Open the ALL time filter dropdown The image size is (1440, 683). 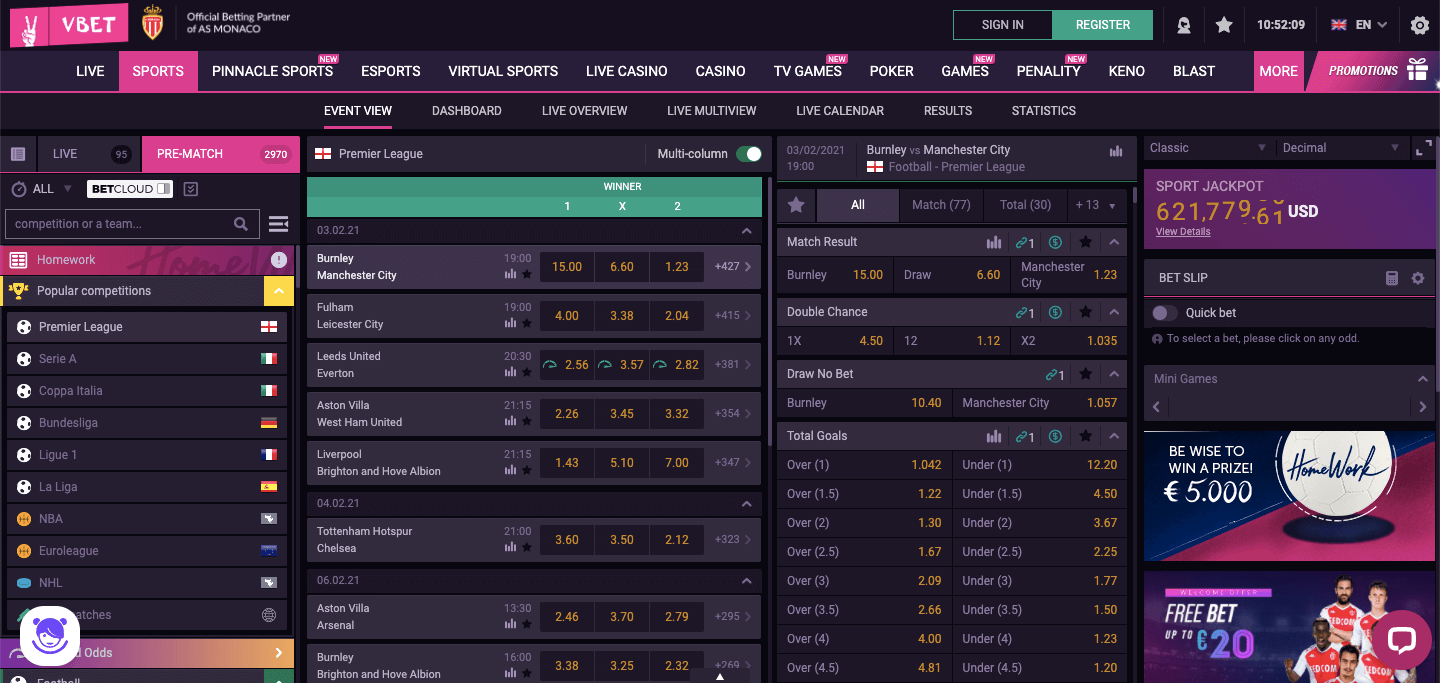[x=42, y=189]
